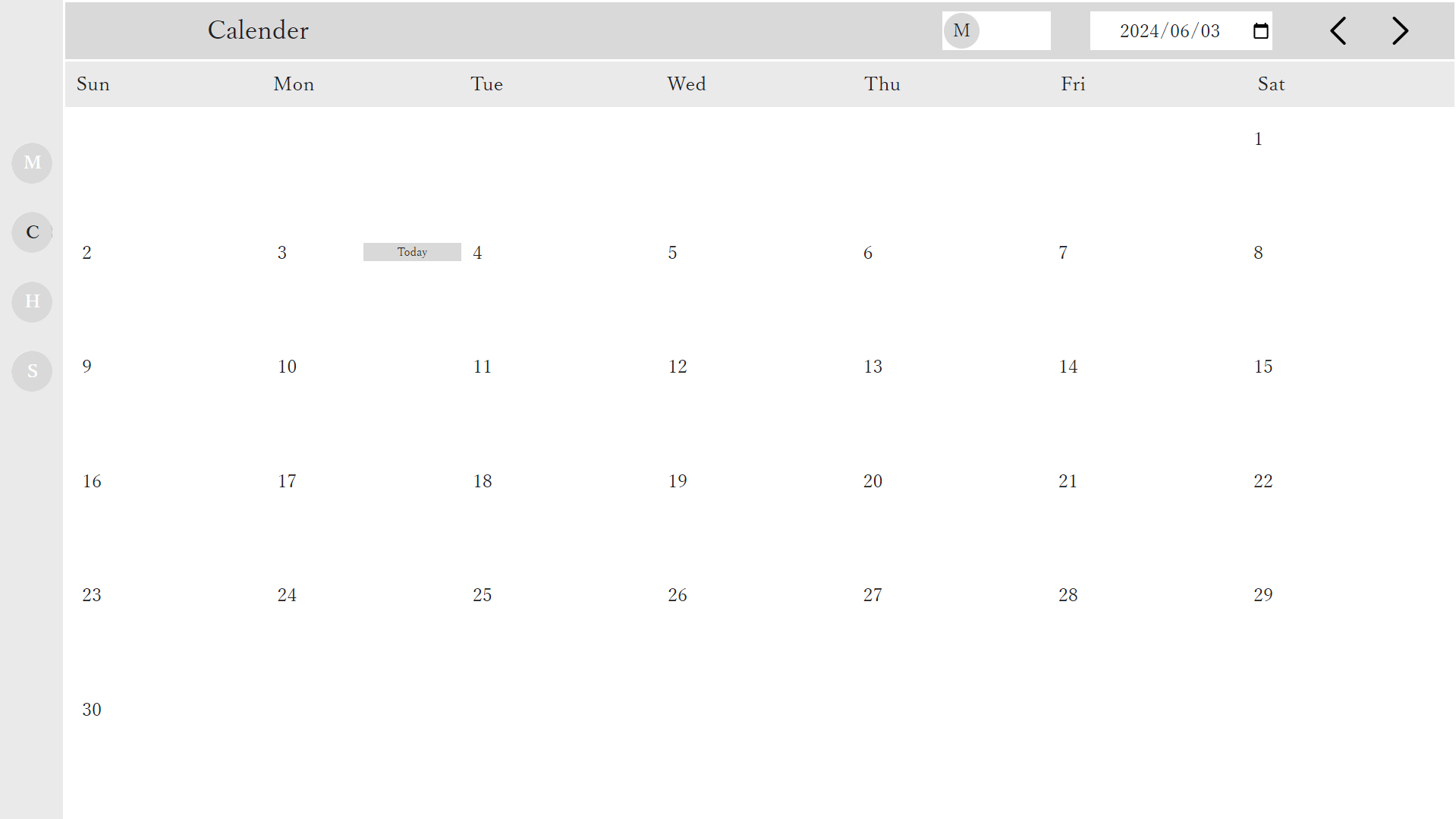Select day 20 on the calendar

(x=873, y=481)
